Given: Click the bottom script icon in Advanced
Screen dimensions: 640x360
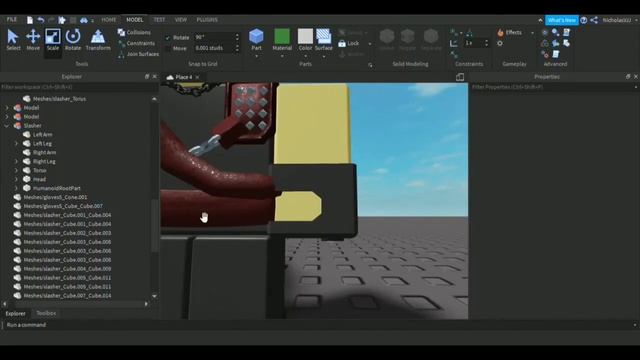Looking at the screenshot, I should pos(556,54).
